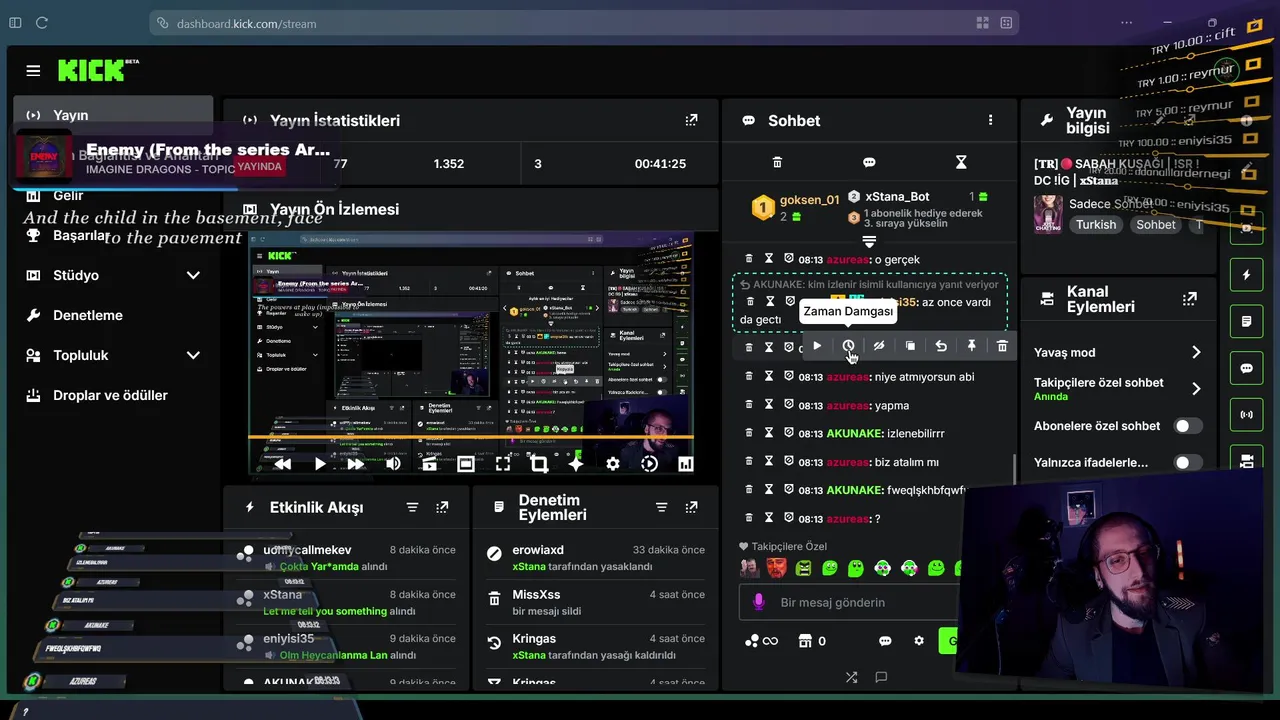Click the purple microphone icon in message box
The image size is (1280, 720).
click(x=759, y=602)
